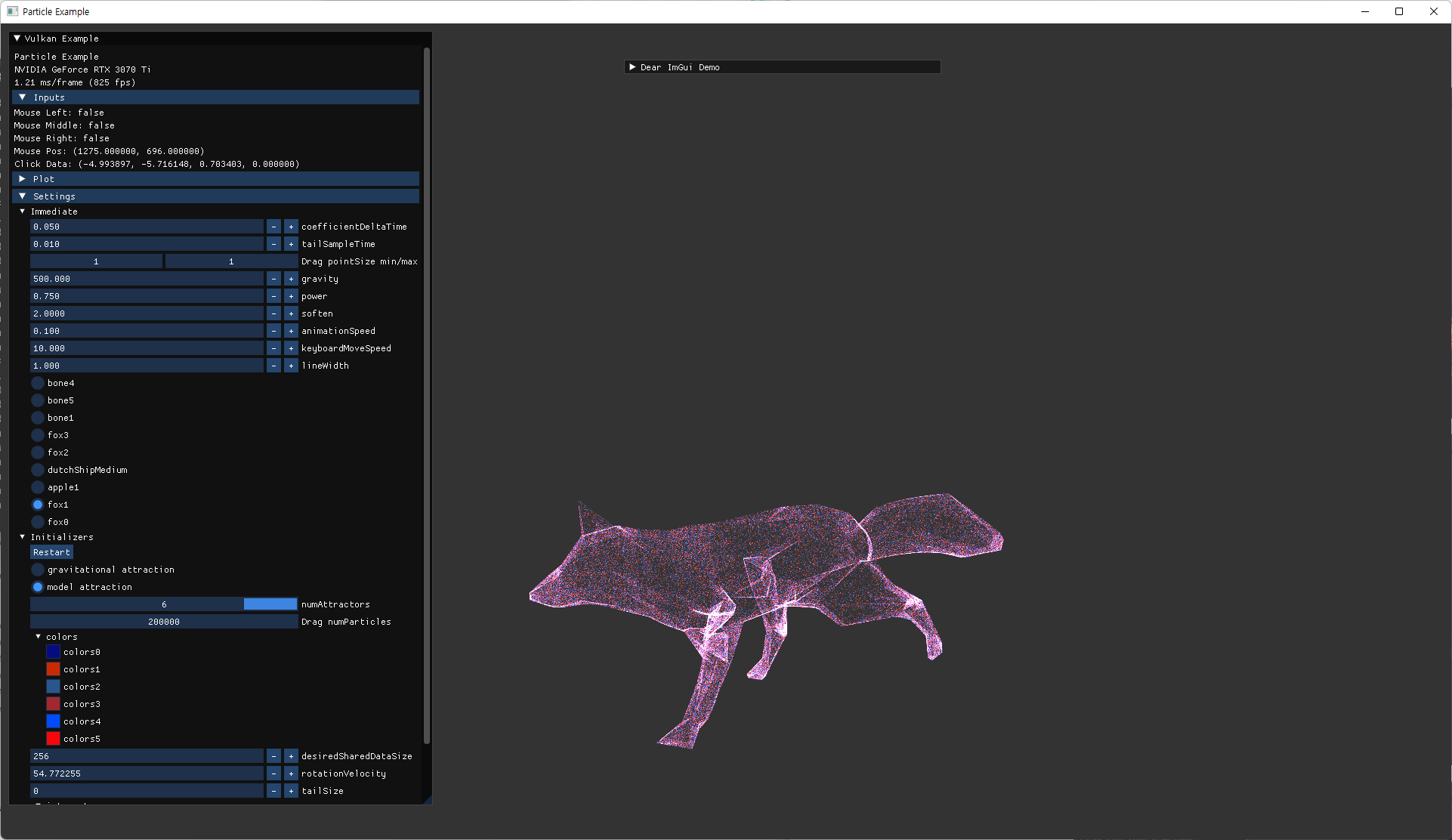Select the bone5 model radio button
Screen dimensions: 1452x840
[38, 400]
